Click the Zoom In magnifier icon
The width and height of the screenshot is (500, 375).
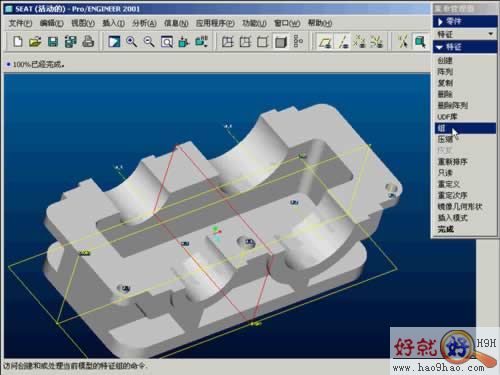(x=132, y=42)
